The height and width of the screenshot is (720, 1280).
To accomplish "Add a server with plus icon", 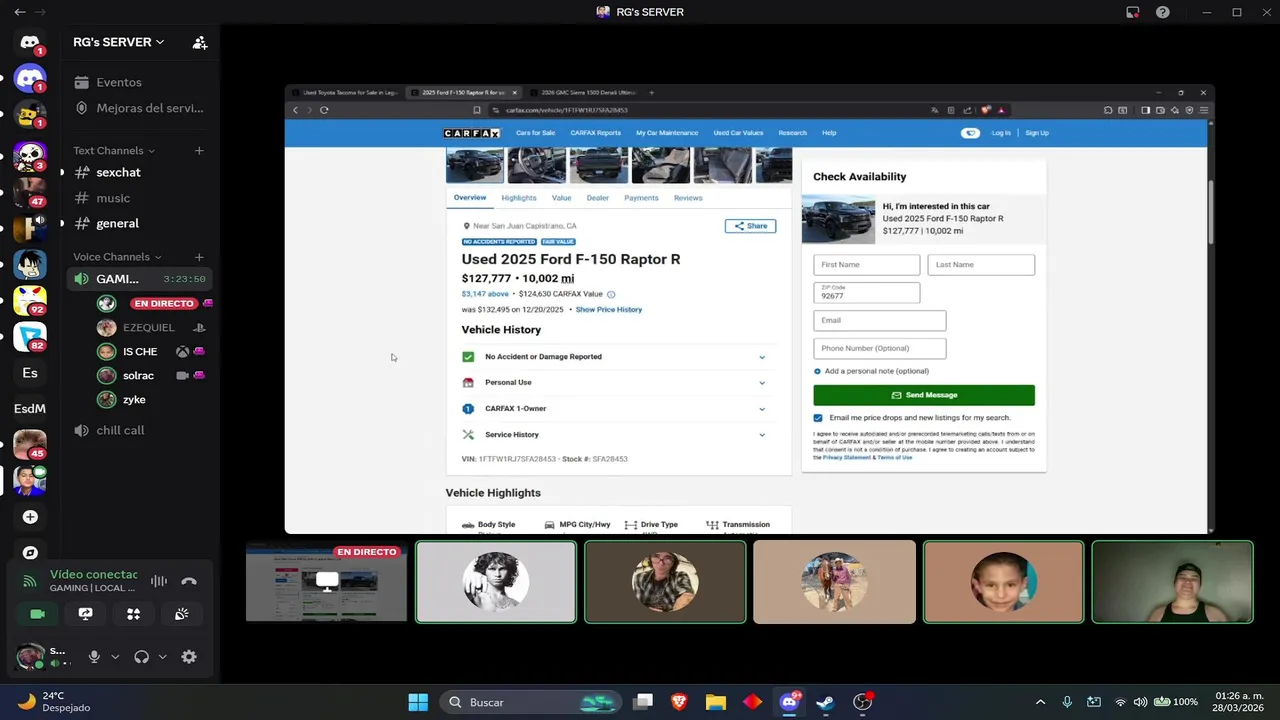I will 30,517.
